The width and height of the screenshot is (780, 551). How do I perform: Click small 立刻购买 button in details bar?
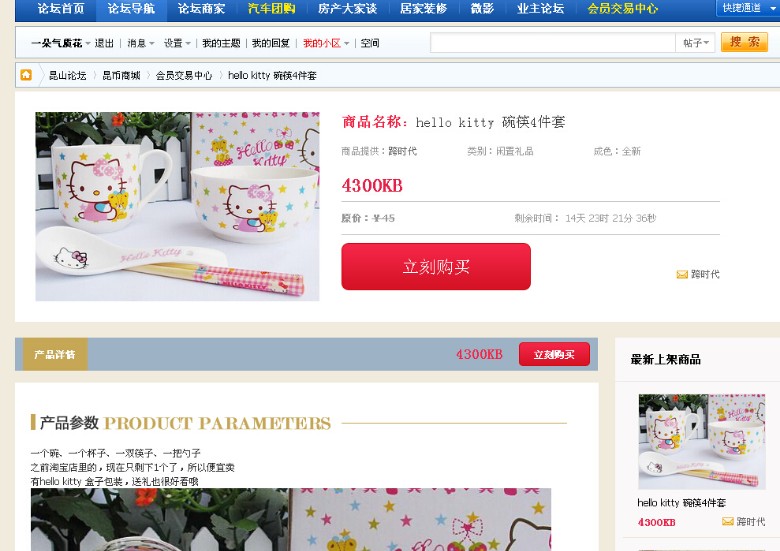(x=554, y=355)
